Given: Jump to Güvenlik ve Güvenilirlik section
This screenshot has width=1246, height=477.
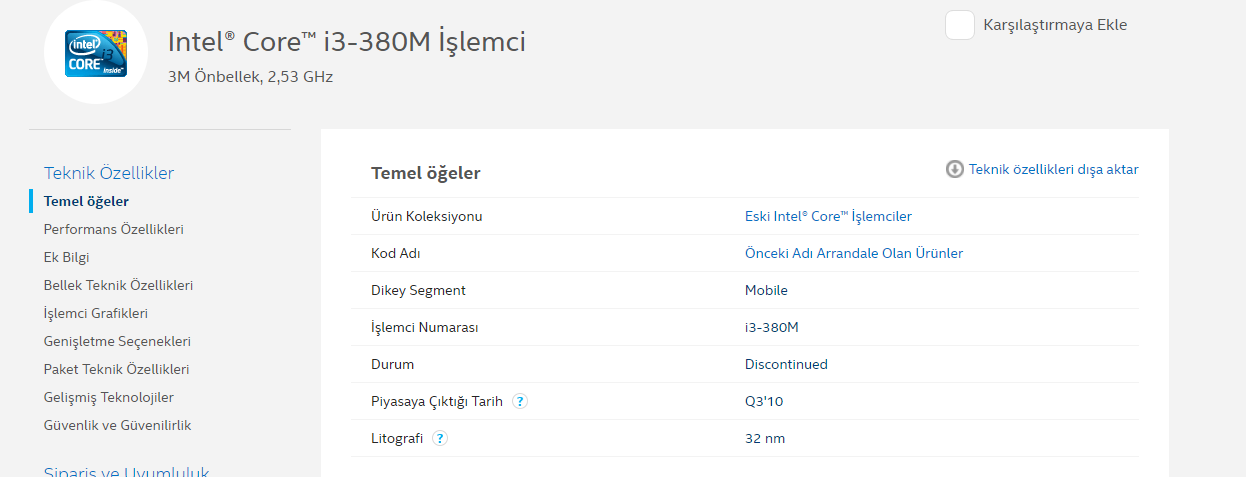Looking at the screenshot, I should (117, 425).
